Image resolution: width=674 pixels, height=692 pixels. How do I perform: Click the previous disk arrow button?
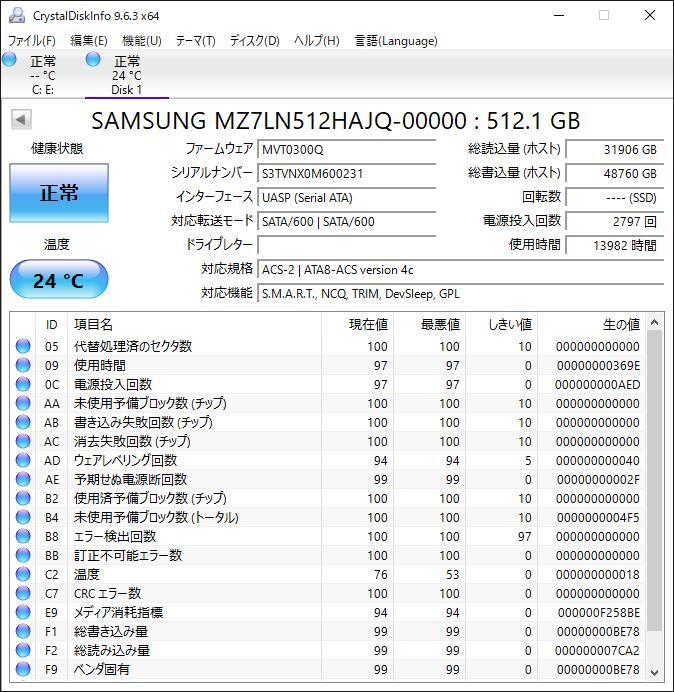tap(21, 119)
